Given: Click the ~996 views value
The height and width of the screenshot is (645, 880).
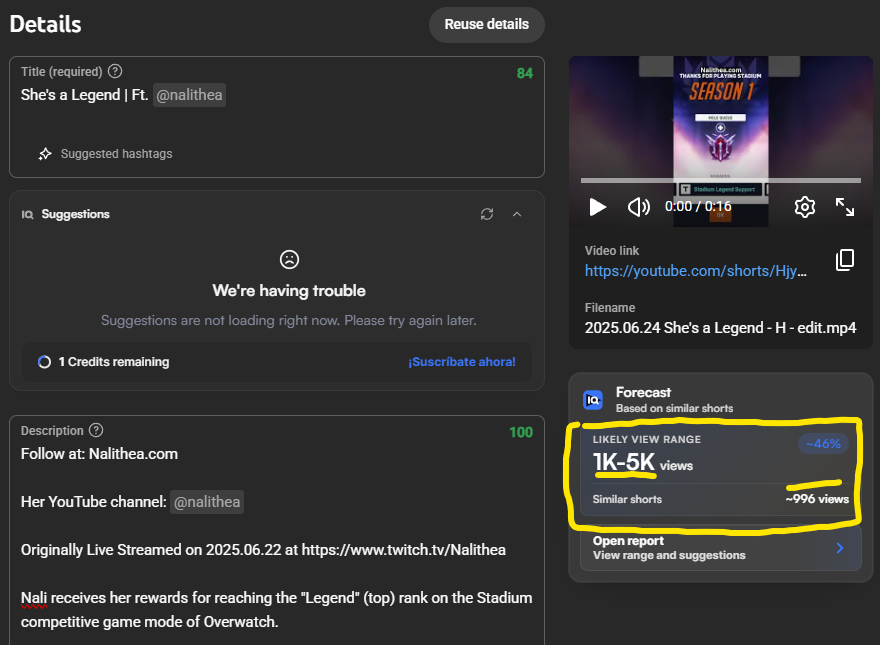Looking at the screenshot, I should pos(817,498).
